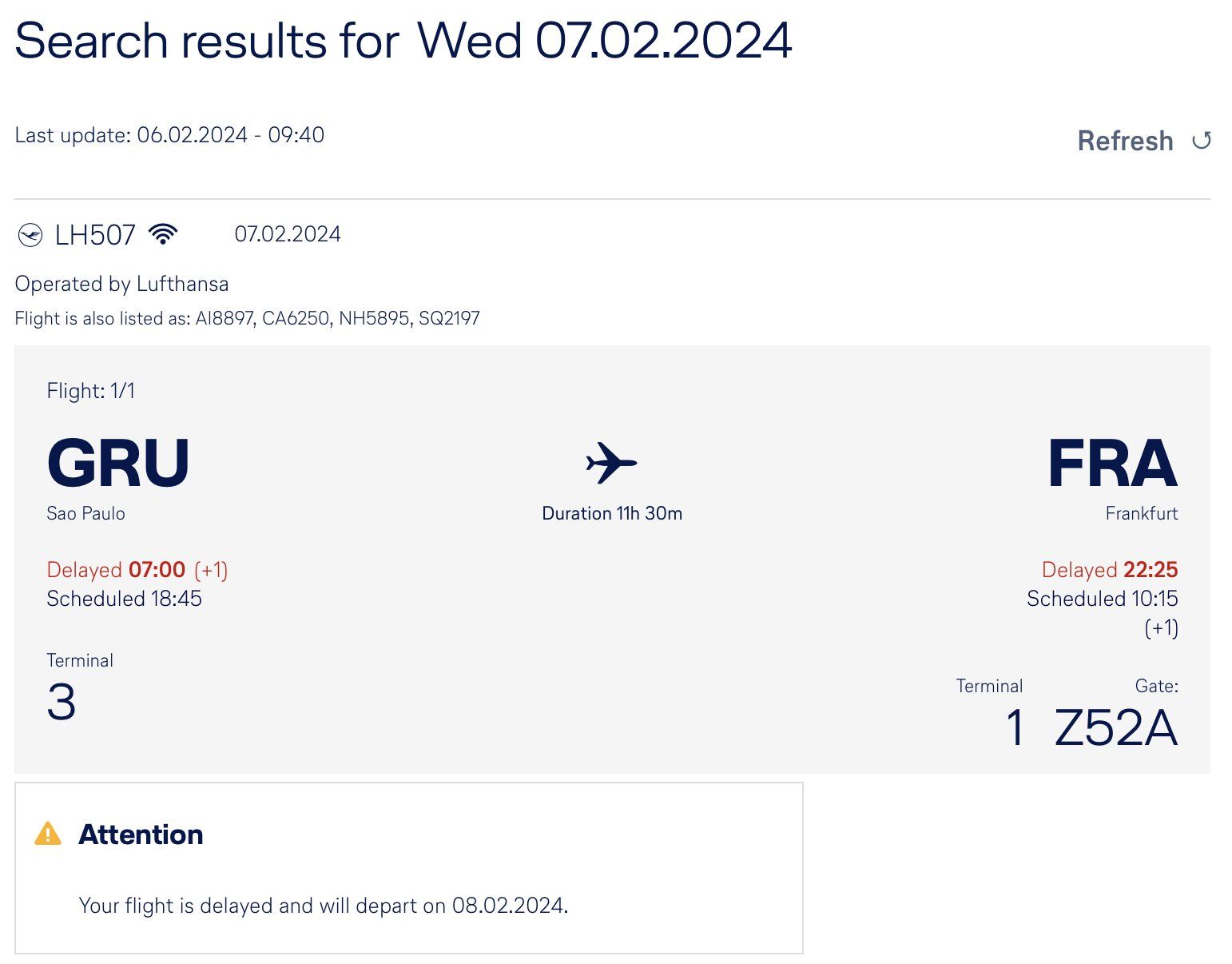This screenshot has height=964, width=1232.
Task: Click the gate number Z52A
Action: coord(1116,728)
